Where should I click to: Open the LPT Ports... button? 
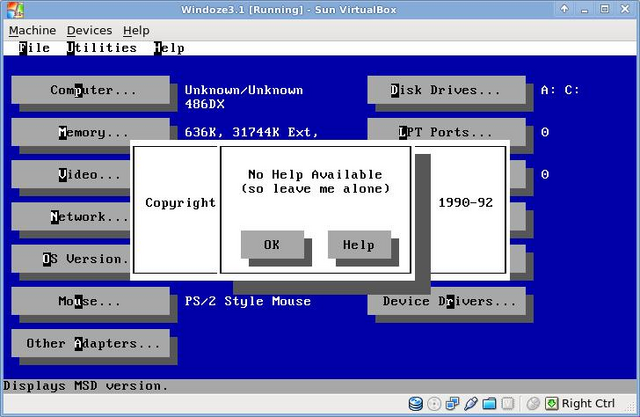pyautogui.click(x=447, y=132)
